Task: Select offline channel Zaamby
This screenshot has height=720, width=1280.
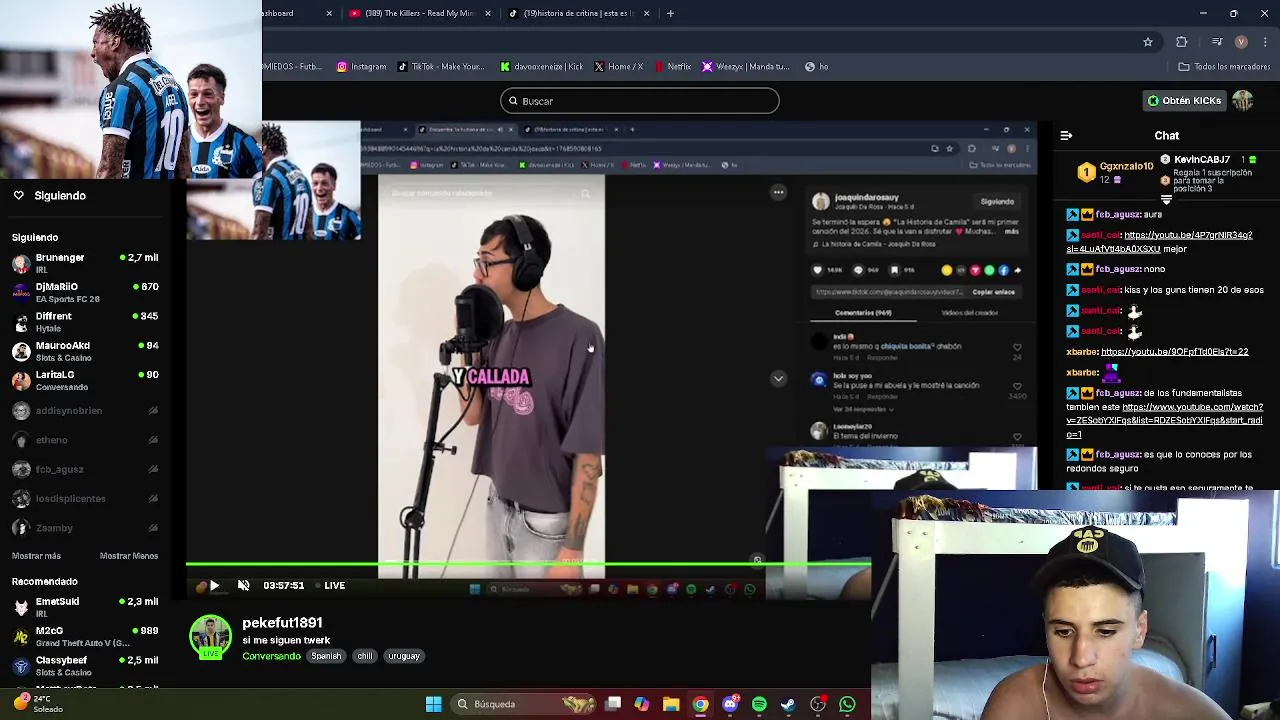Action: [85, 528]
